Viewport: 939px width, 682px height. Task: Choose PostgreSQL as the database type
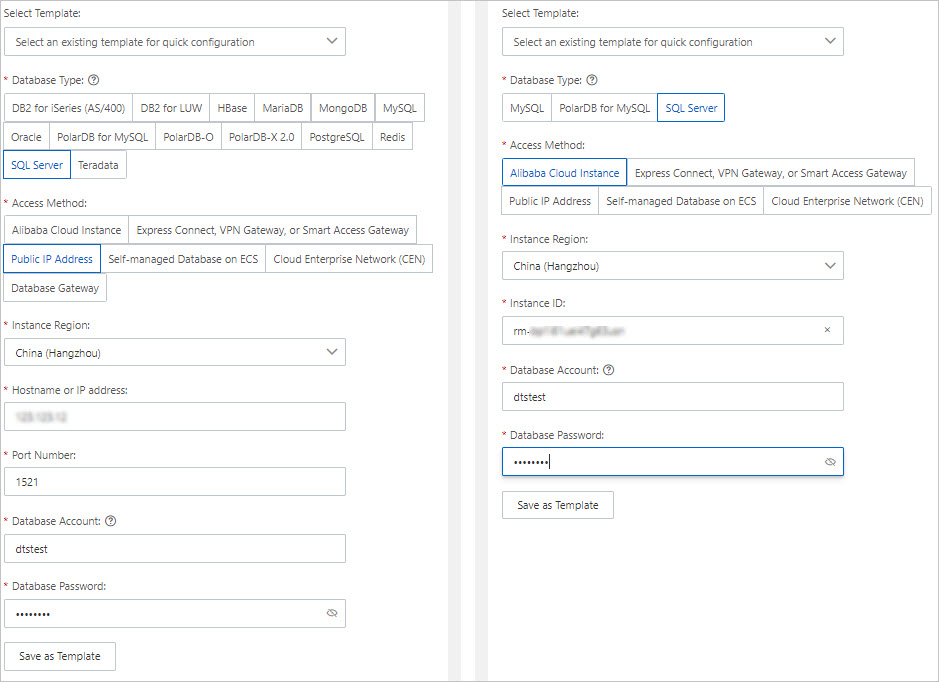(x=337, y=137)
